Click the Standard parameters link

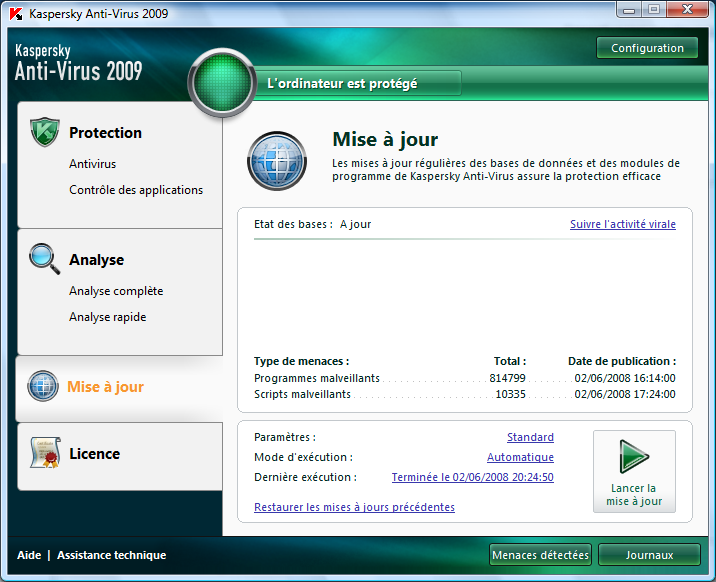click(x=530, y=437)
